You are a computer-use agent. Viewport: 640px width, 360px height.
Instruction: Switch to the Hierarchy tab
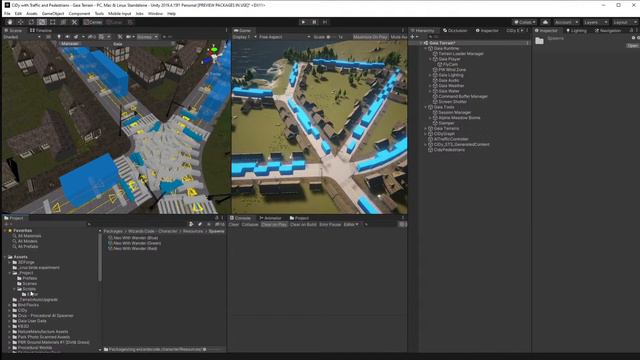[x=423, y=30]
